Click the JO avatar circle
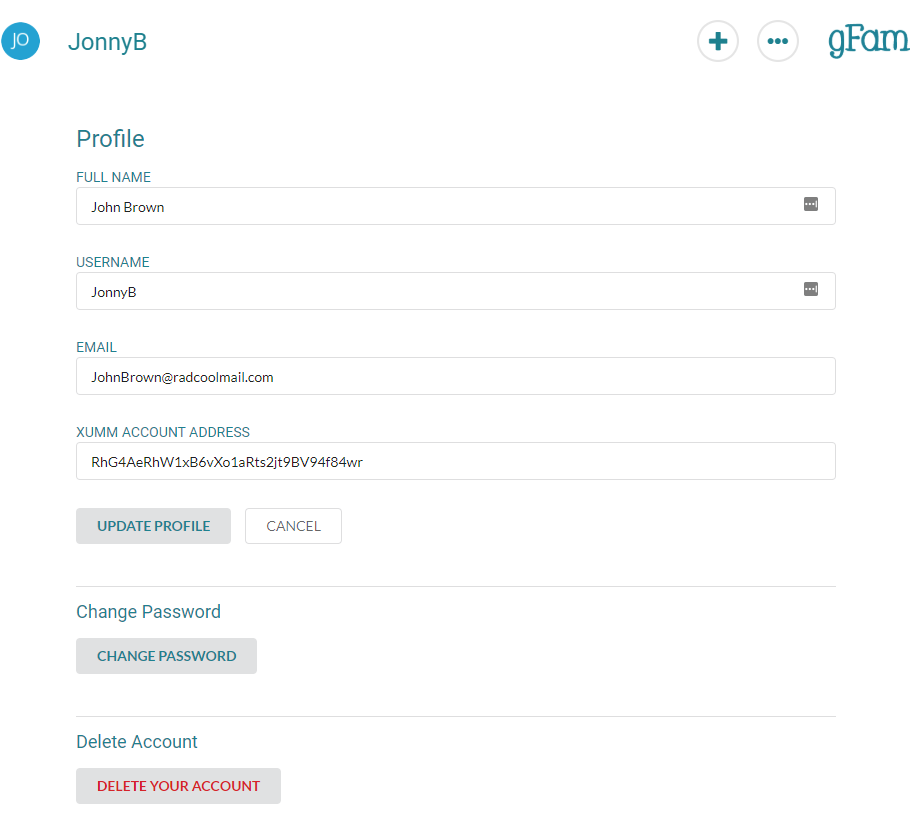The height and width of the screenshot is (823, 921). coord(21,41)
